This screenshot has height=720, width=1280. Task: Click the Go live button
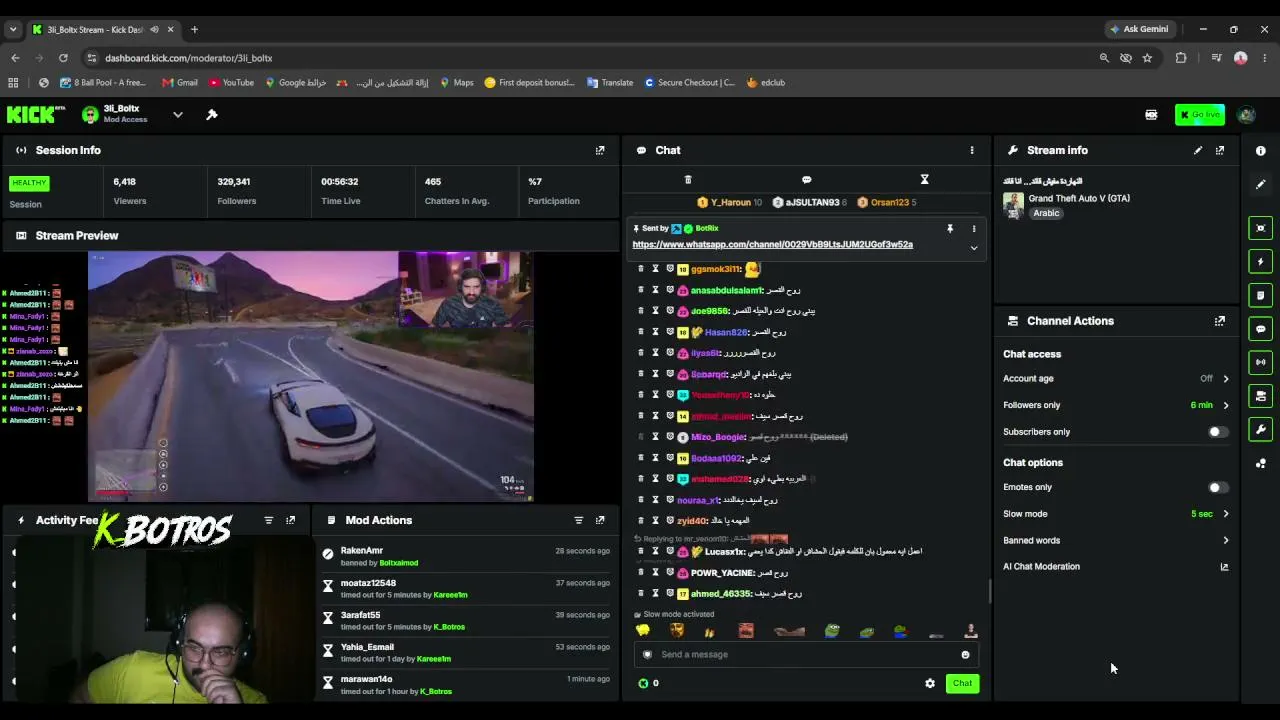click(x=1200, y=115)
